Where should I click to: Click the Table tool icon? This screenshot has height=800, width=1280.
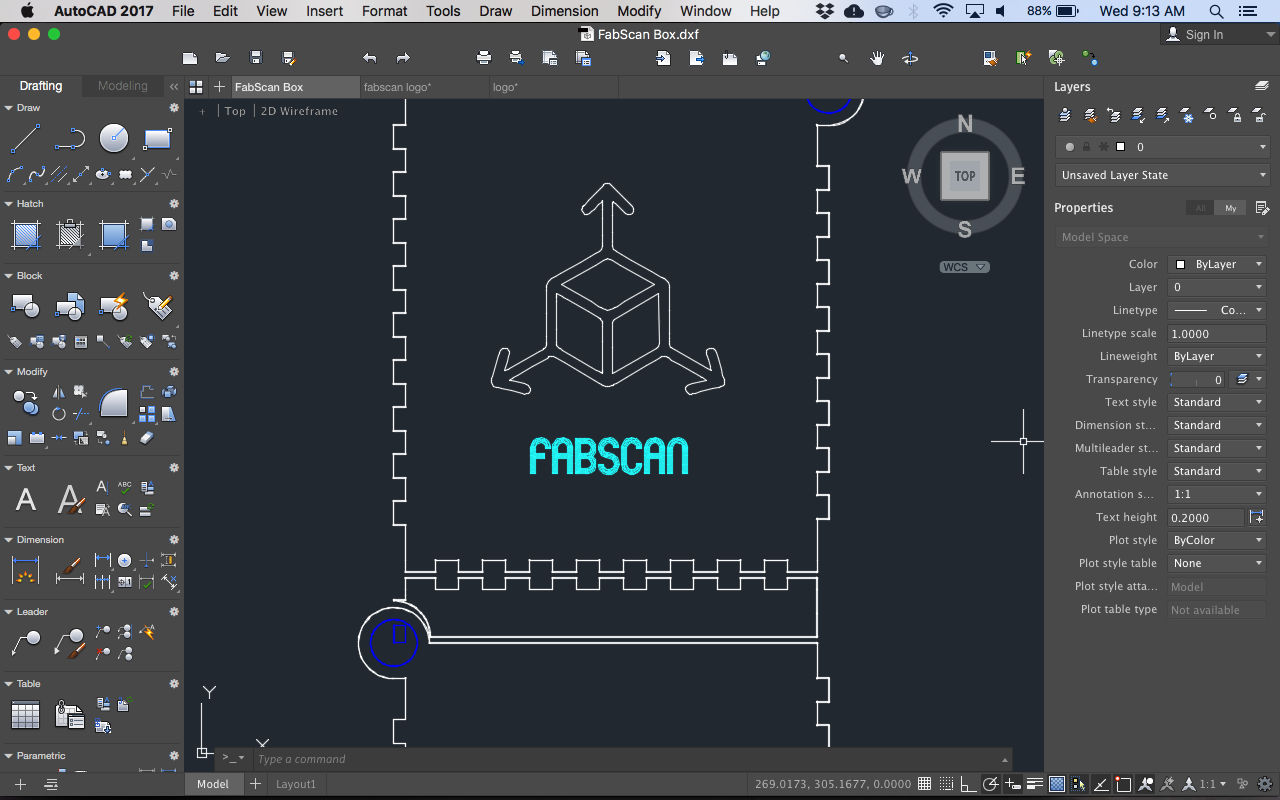[25, 715]
